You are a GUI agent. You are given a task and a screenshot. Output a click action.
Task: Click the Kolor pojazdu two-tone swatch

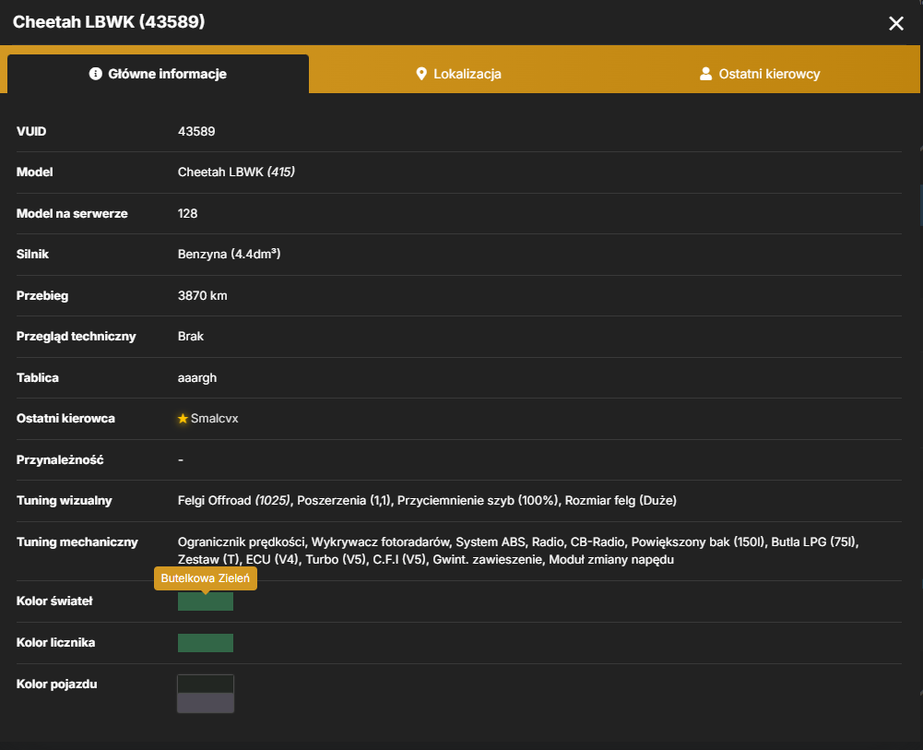click(x=205, y=693)
